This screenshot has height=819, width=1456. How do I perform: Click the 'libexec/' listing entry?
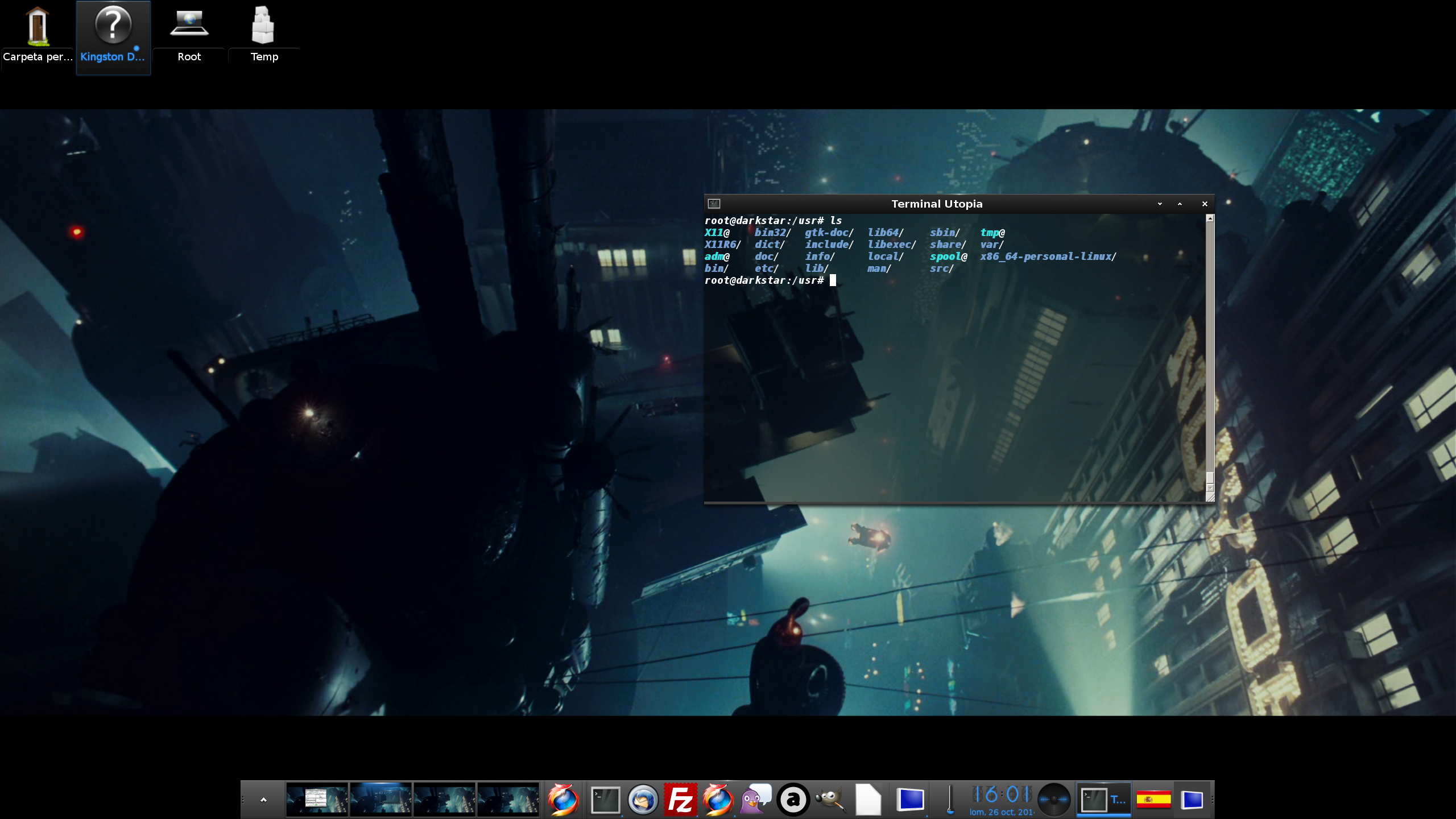pyautogui.click(x=891, y=245)
